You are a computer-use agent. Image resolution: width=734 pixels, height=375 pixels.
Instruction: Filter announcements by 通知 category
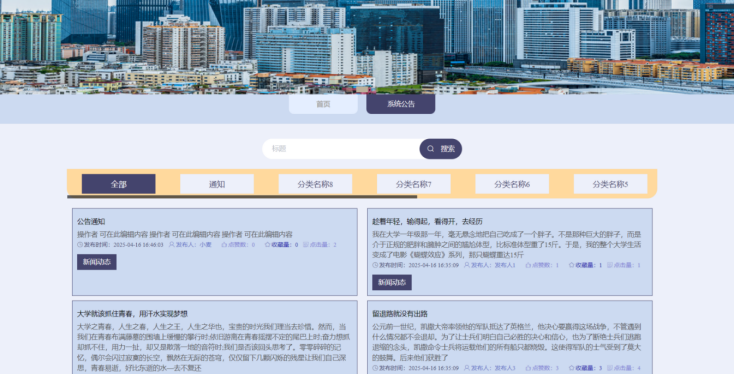pos(217,184)
